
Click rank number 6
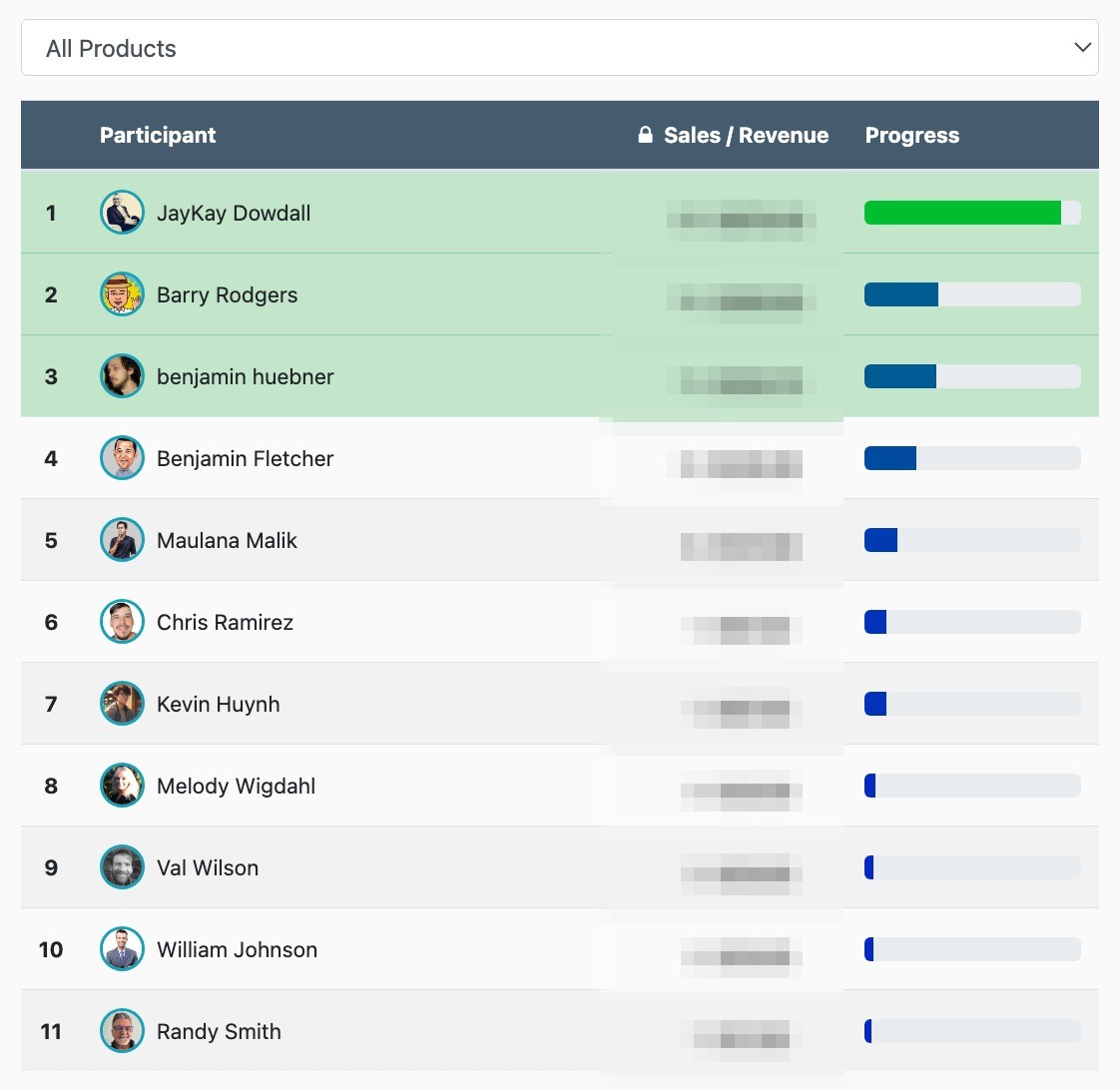[x=51, y=622]
